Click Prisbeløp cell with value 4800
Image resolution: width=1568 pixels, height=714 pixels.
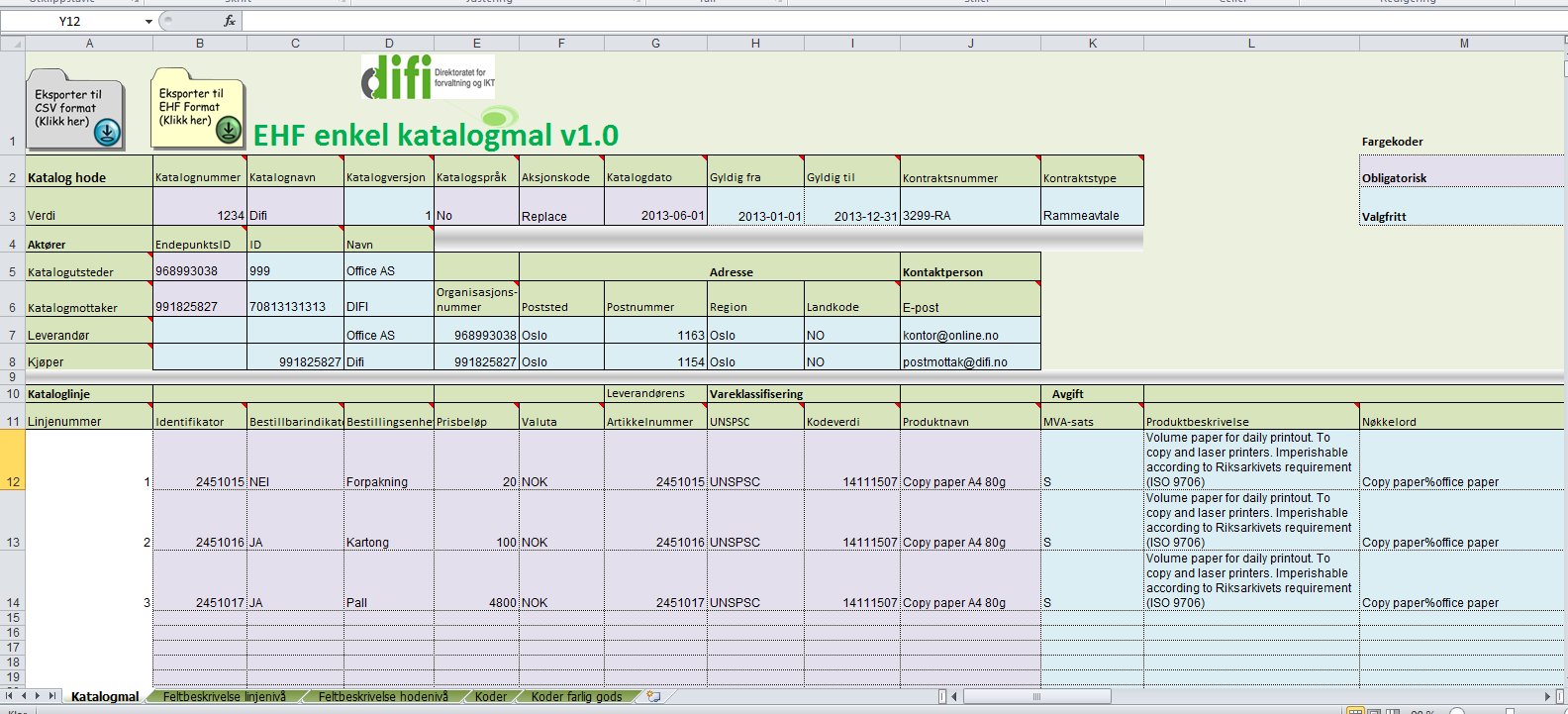[476, 580]
